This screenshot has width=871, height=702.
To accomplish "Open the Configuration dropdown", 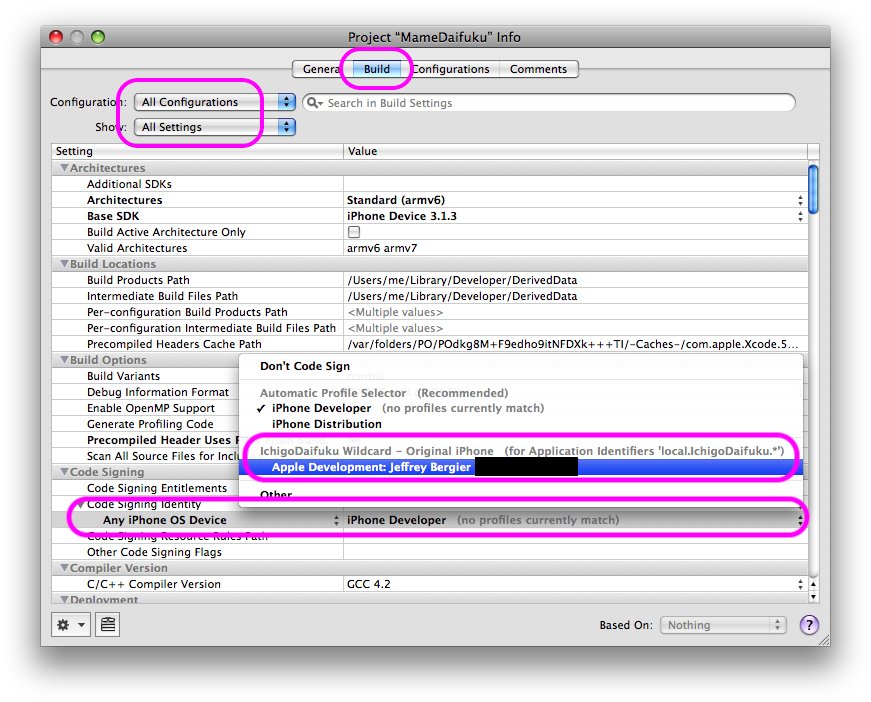I will pyautogui.click(x=215, y=102).
